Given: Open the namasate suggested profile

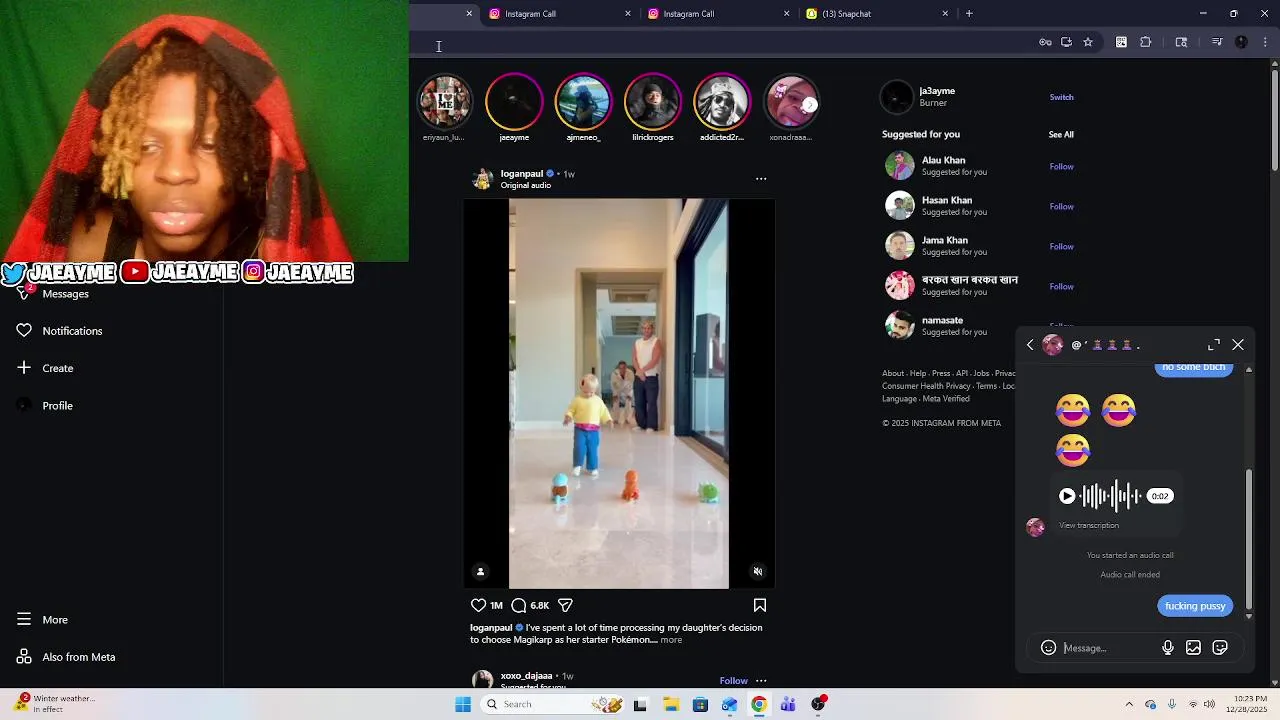Looking at the screenshot, I should pos(942,320).
